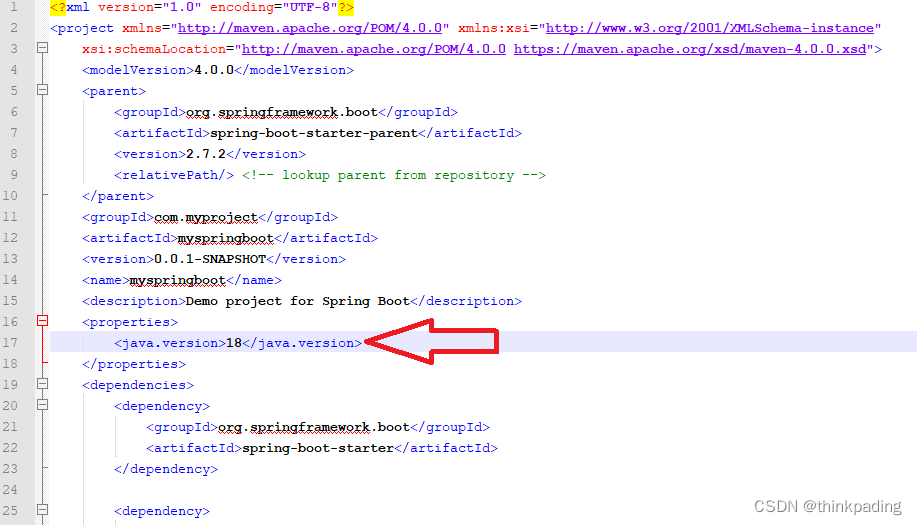The width and height of the screenshot is (917, 525).
Task: Click line number 1 in the margin
Action: point(13,7)
